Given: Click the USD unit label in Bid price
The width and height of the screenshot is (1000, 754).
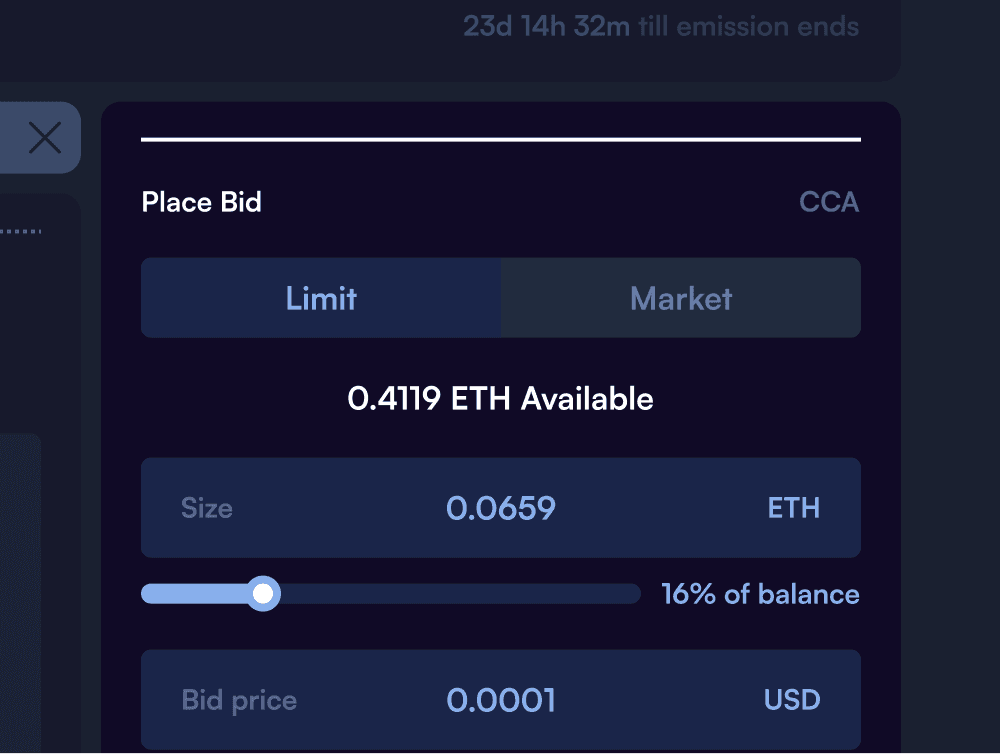Looking at the screenshot, I should [x=792, y=700].
